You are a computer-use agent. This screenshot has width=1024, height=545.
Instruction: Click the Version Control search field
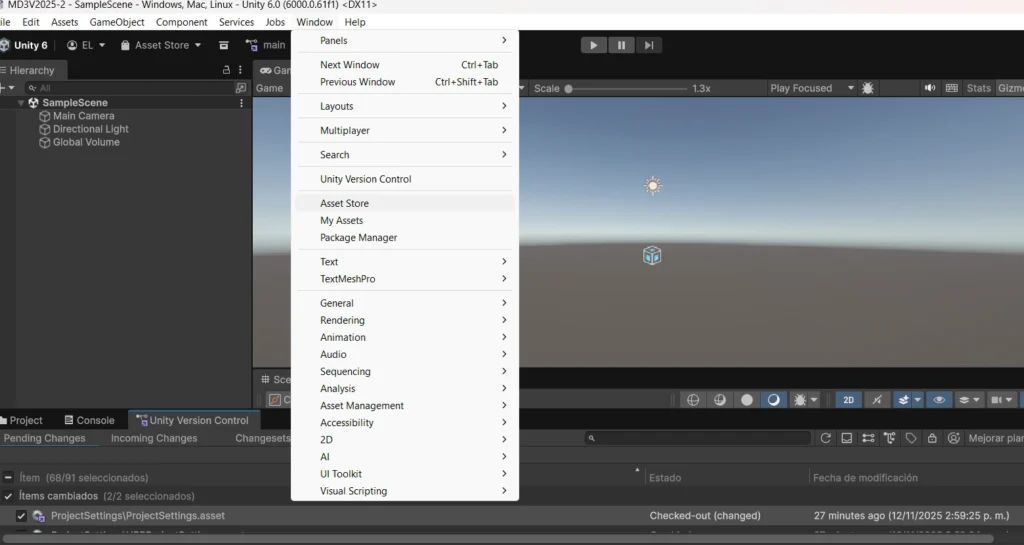click(698, 438)
